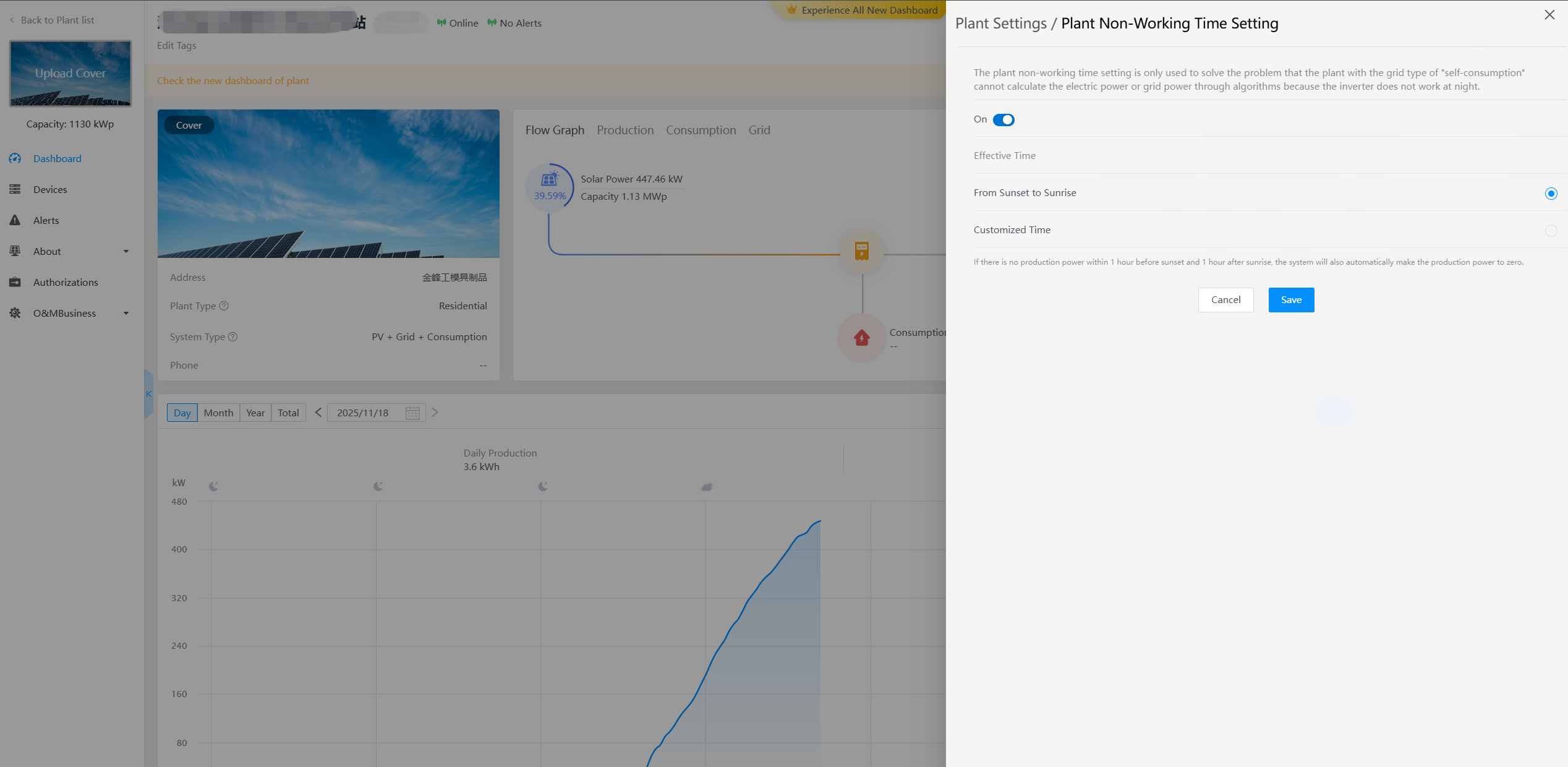Click the orange inverter icon in flow graph
The height and width of the screenshot is (767, 1568).
pyautogui.click(x=861, y=251)
